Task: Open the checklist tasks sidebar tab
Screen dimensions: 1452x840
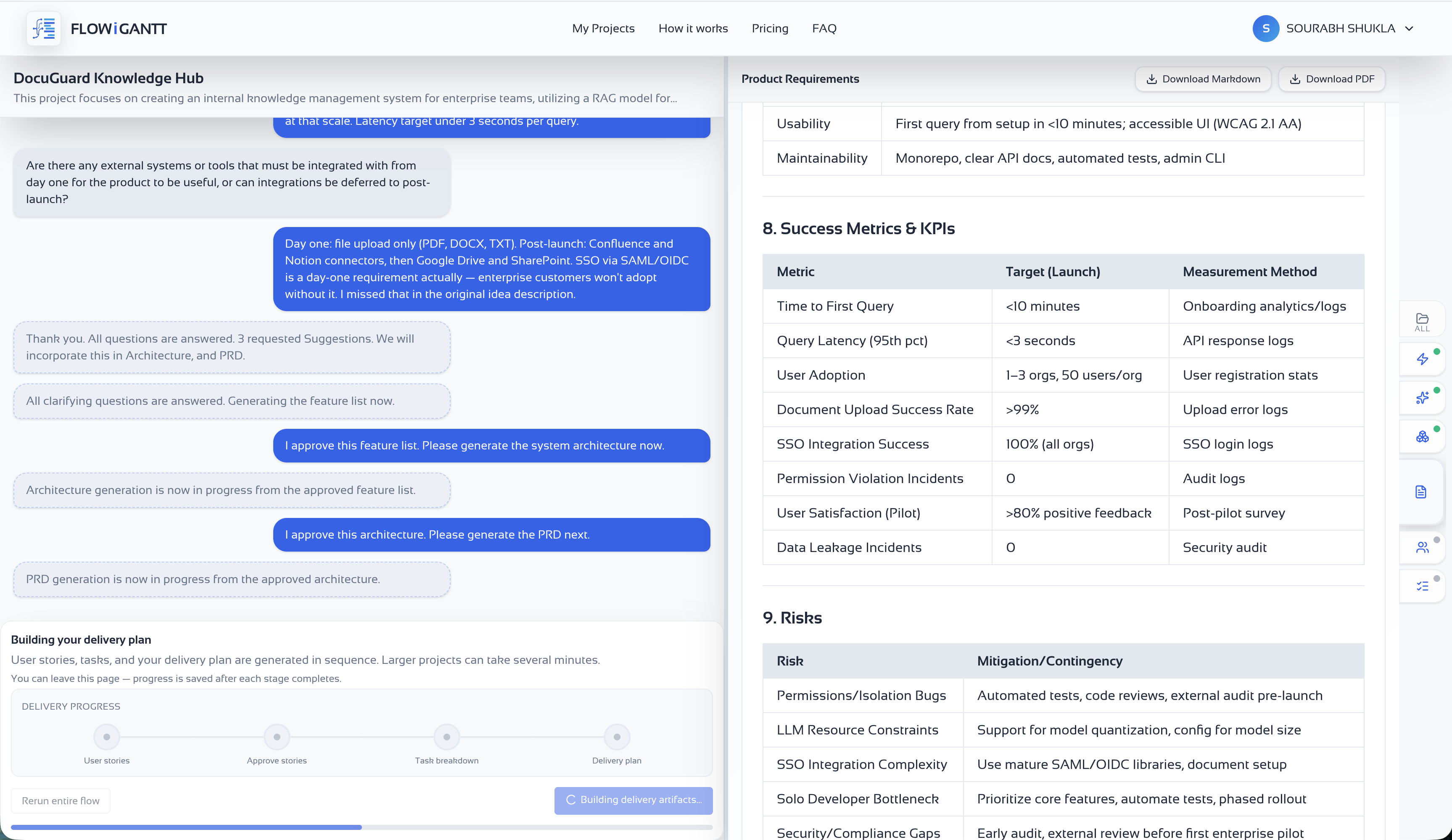Action: (x=1422, y=586)
